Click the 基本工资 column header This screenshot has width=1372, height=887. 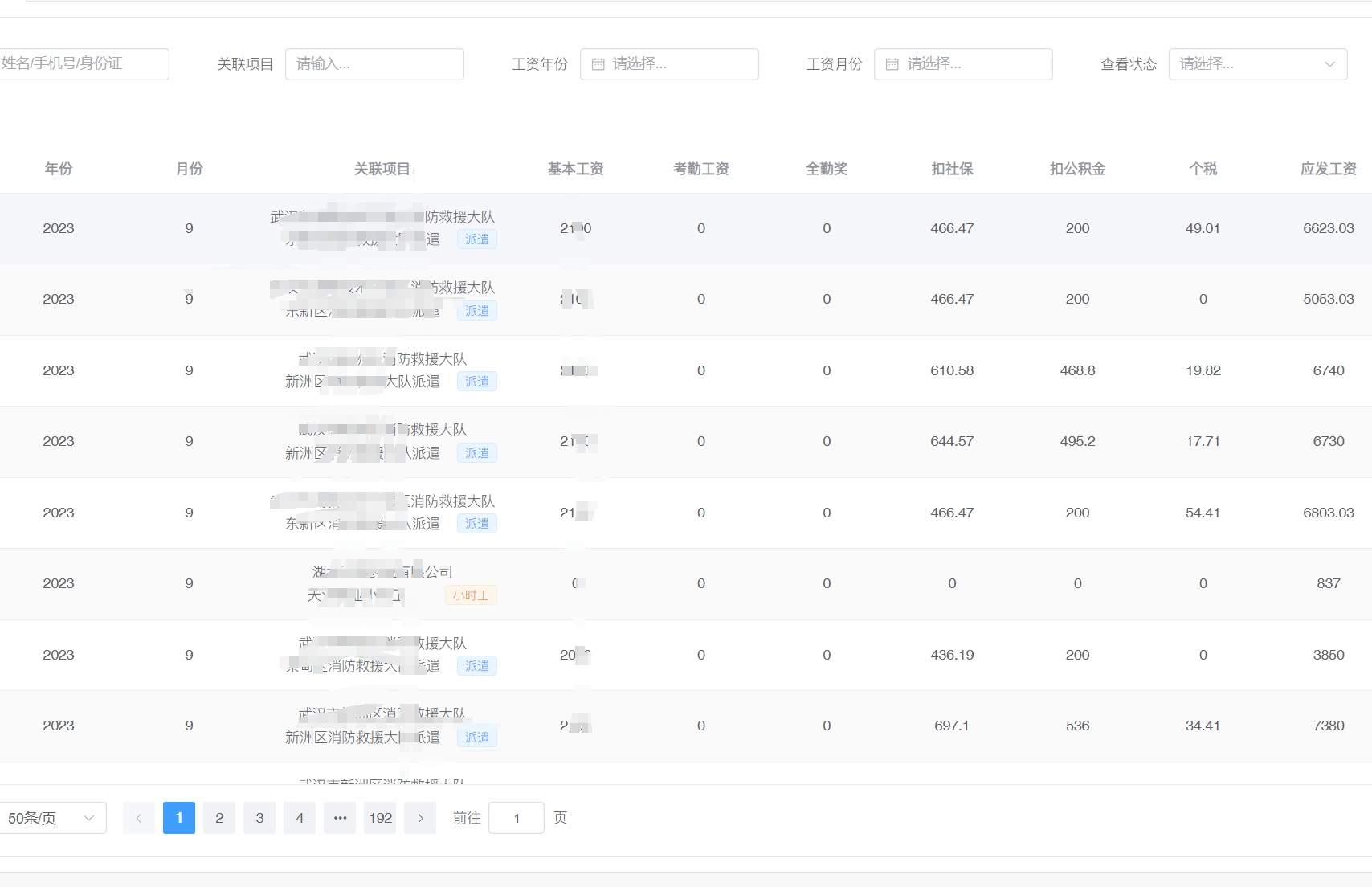[575, 169]
